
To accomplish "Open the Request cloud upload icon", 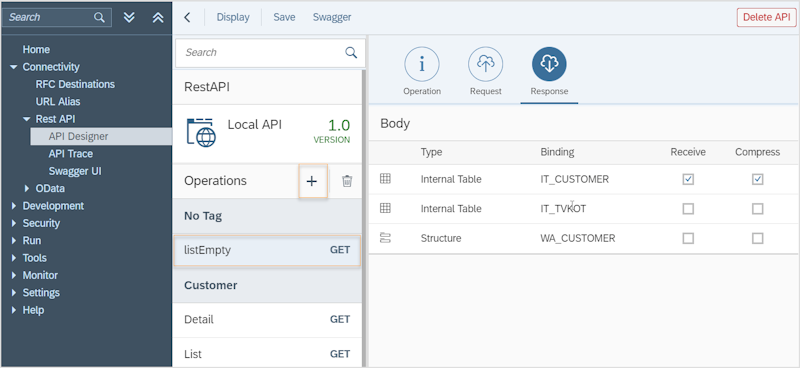I will tap(485, 64).
